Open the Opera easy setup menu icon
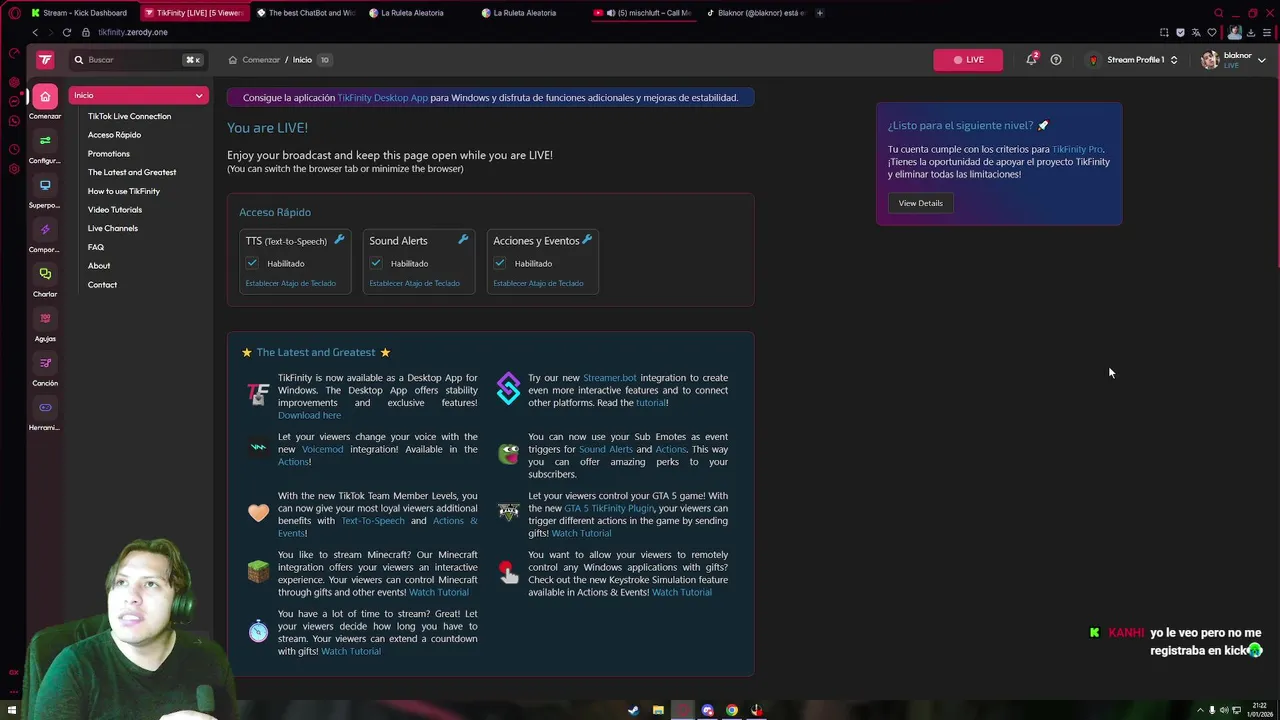 (1267, 32)
